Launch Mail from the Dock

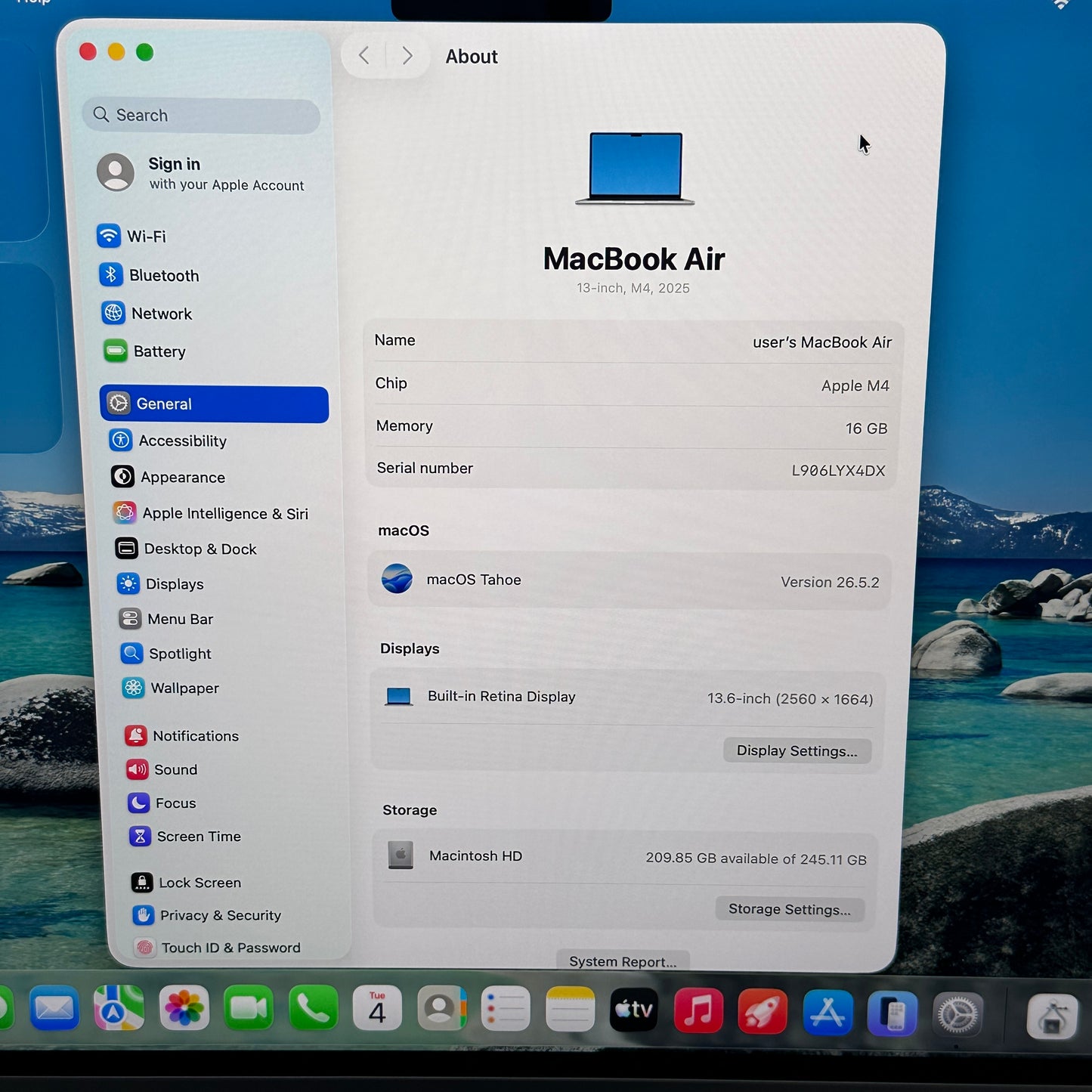(54, 1008)
